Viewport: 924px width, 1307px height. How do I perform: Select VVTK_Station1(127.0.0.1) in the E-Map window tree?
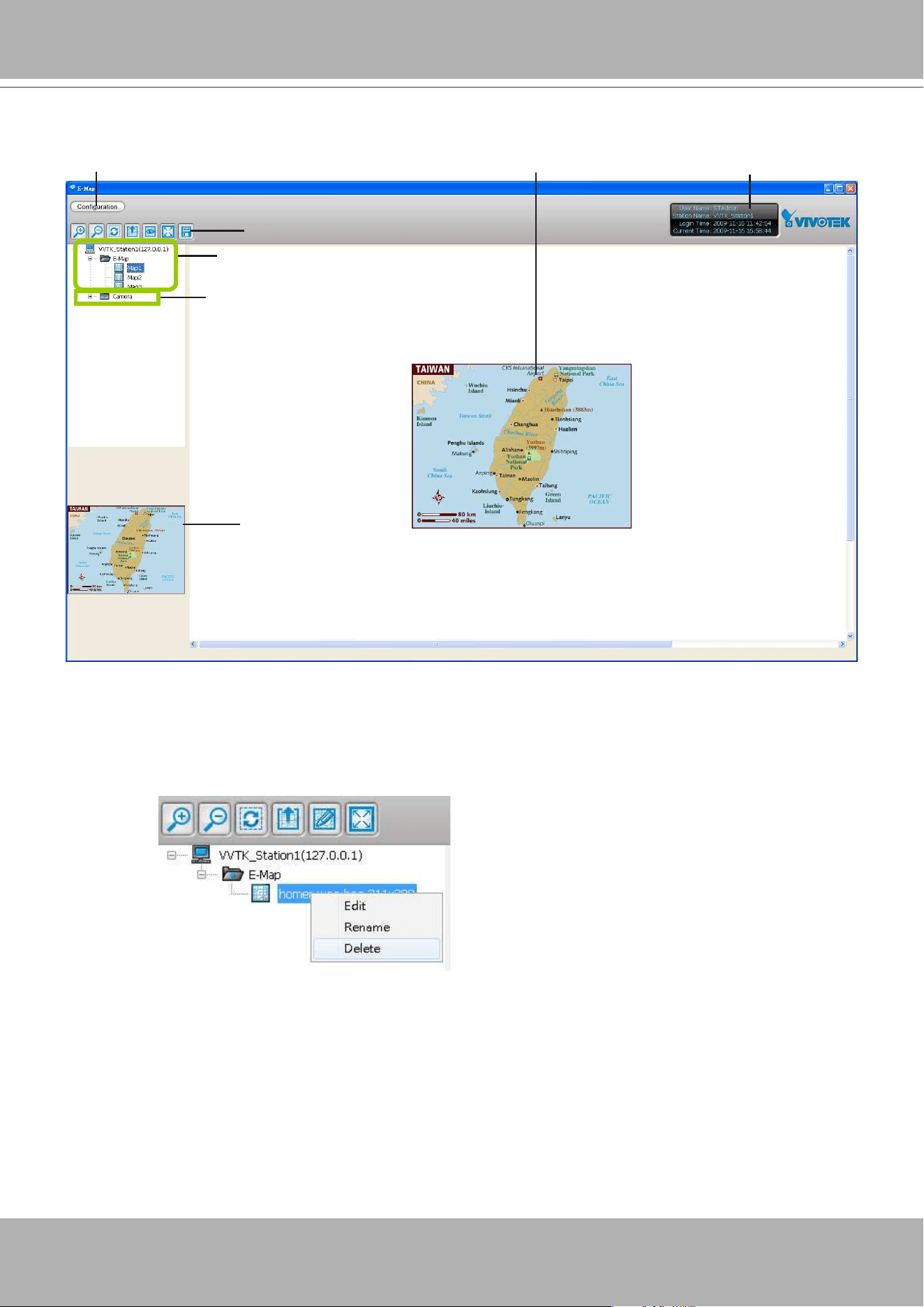click(x=133, y=249)
